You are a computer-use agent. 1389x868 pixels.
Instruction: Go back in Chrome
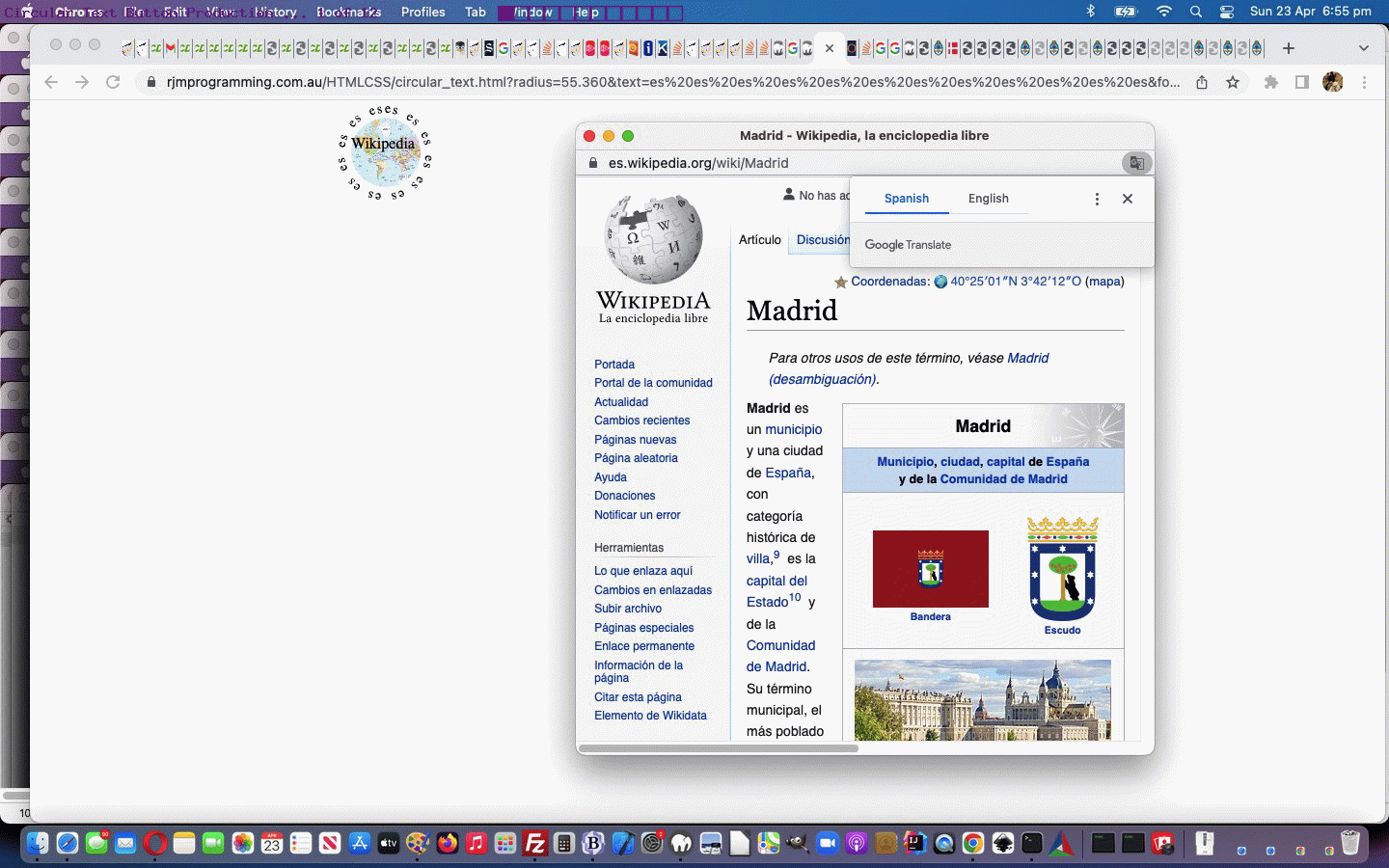coord(51,82)
